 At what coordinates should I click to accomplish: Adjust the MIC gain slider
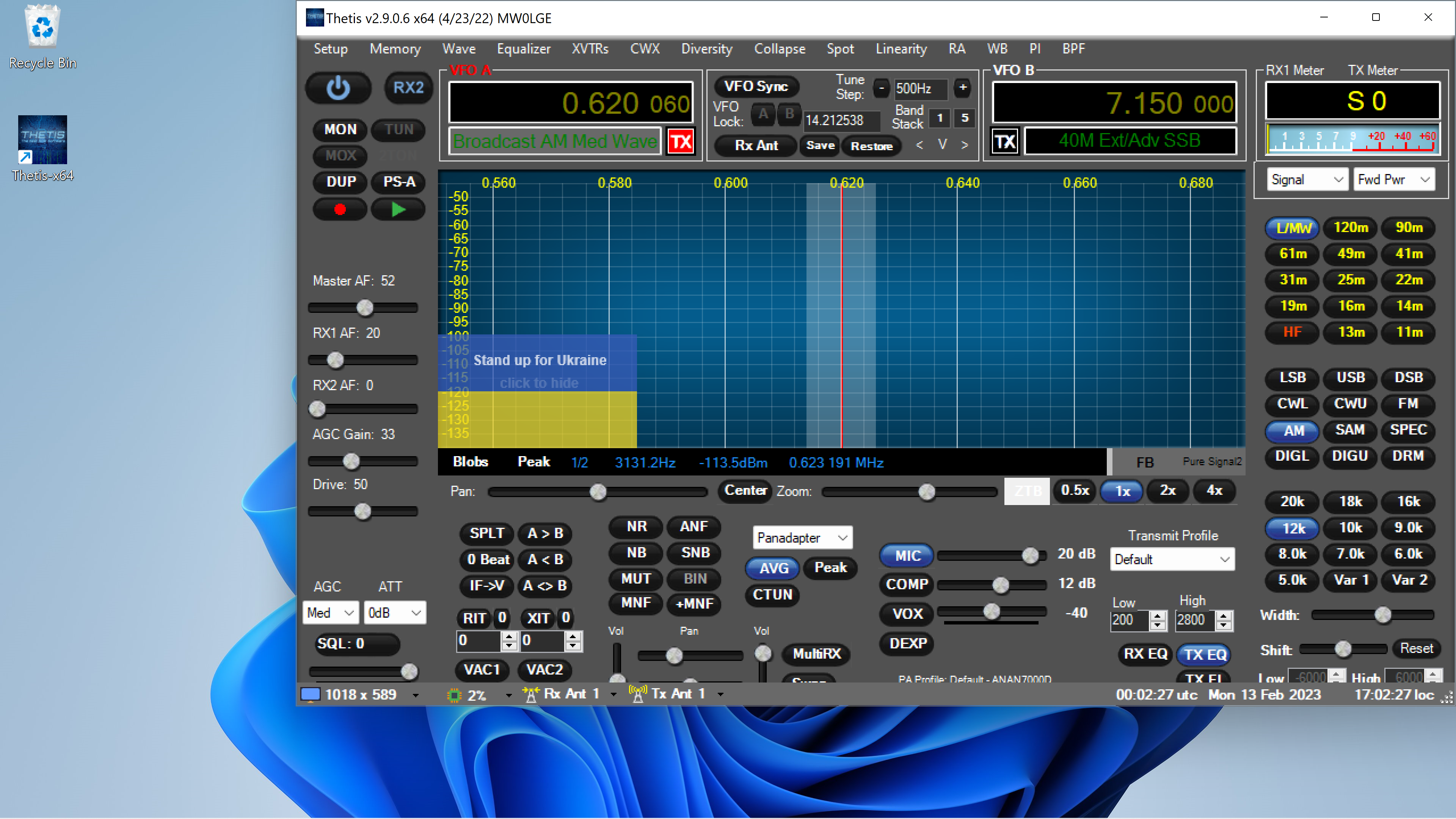pyautogui.click(x=993, y=555)
